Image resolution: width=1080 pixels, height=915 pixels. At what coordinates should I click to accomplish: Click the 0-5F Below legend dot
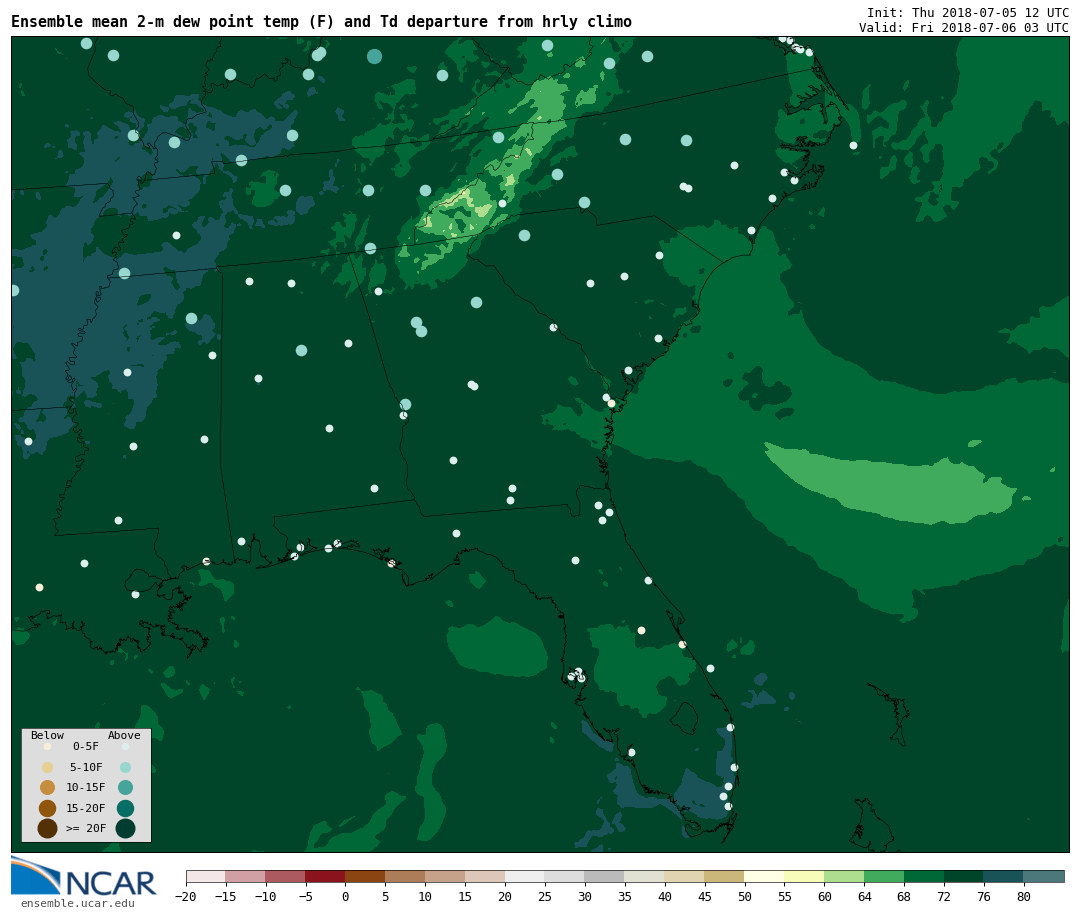pyautogui.click(x=48, y=746)
